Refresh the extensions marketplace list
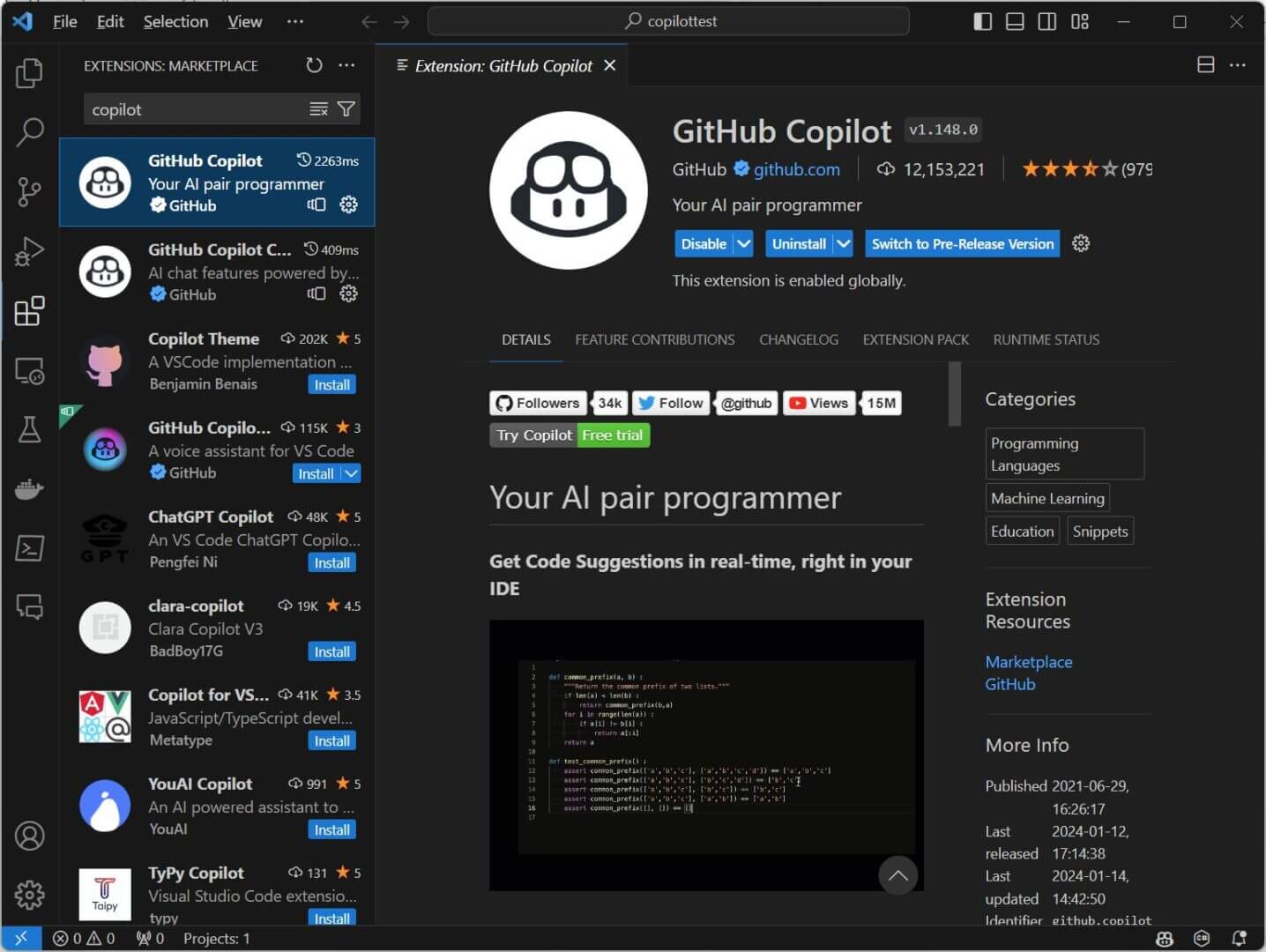Viewport: 1266px width, 952px height. 314,65
